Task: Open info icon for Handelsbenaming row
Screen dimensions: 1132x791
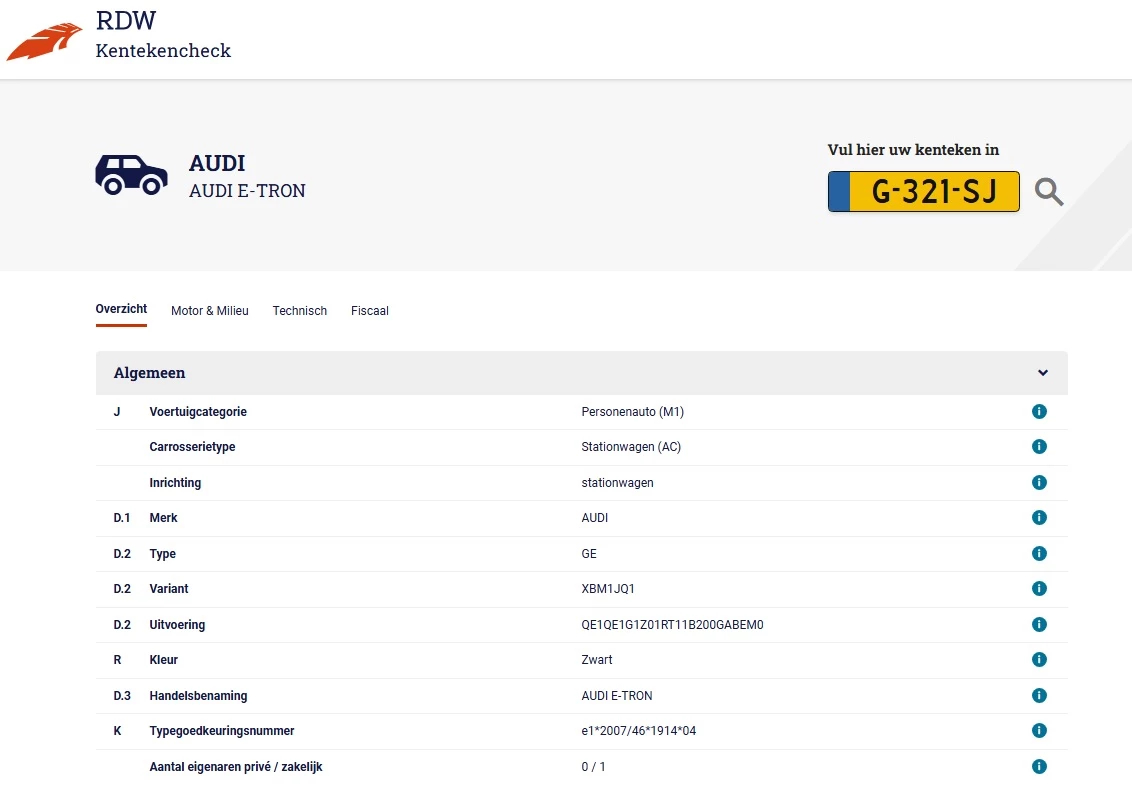Action: [1039, 695]
